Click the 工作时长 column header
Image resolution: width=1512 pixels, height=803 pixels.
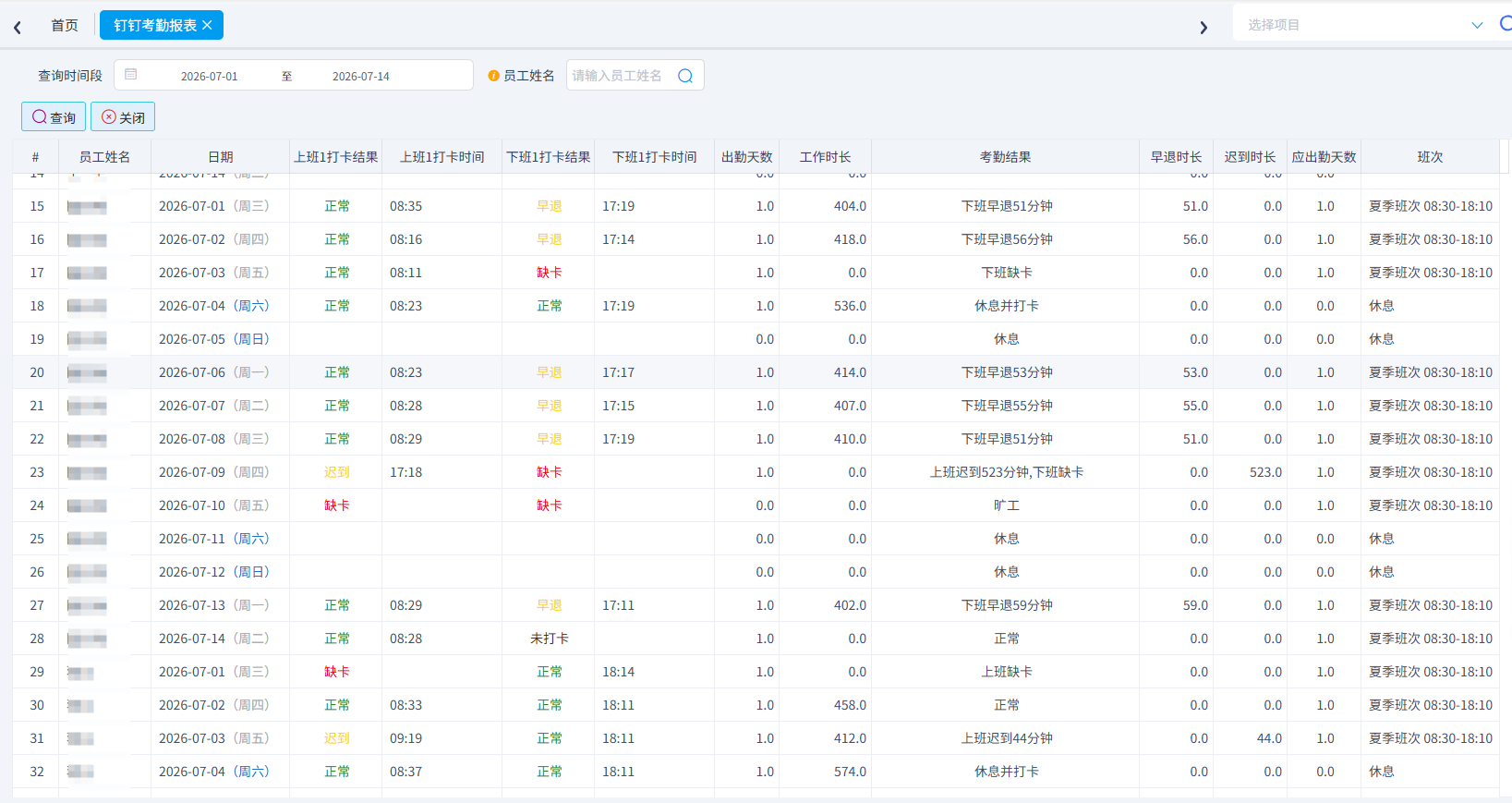[826, 157]
